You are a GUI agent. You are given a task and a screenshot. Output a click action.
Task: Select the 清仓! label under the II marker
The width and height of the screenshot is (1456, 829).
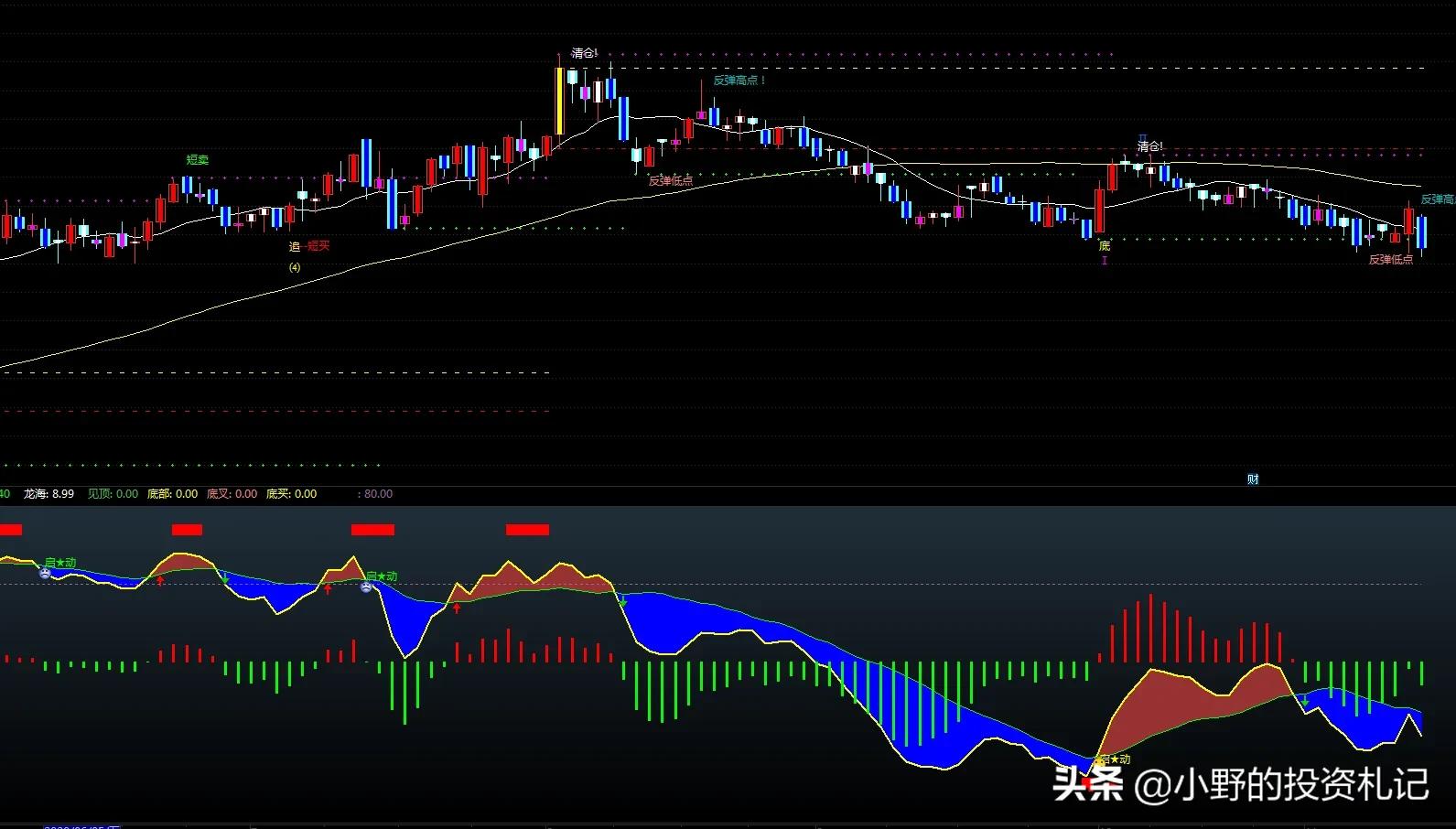[x=1150, y=147]
